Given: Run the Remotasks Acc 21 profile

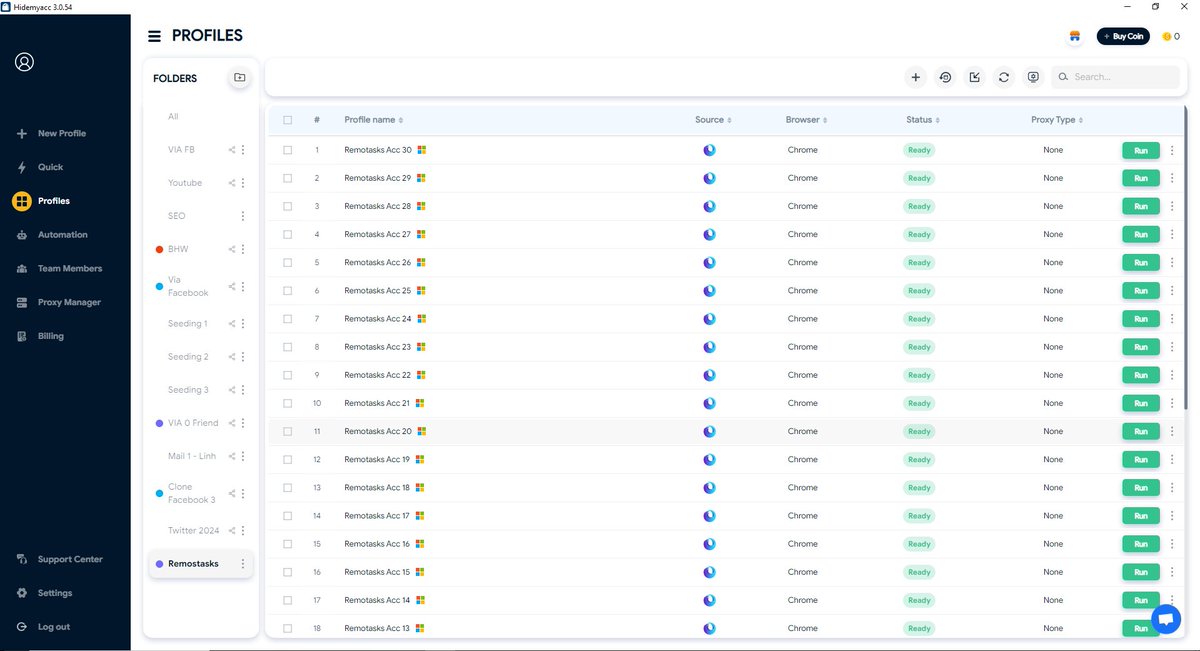Looking at the screenshot, I should click(x=1141, y=403).
